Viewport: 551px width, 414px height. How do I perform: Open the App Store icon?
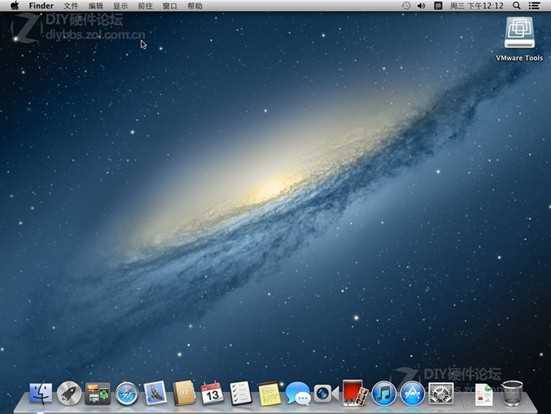412,394
